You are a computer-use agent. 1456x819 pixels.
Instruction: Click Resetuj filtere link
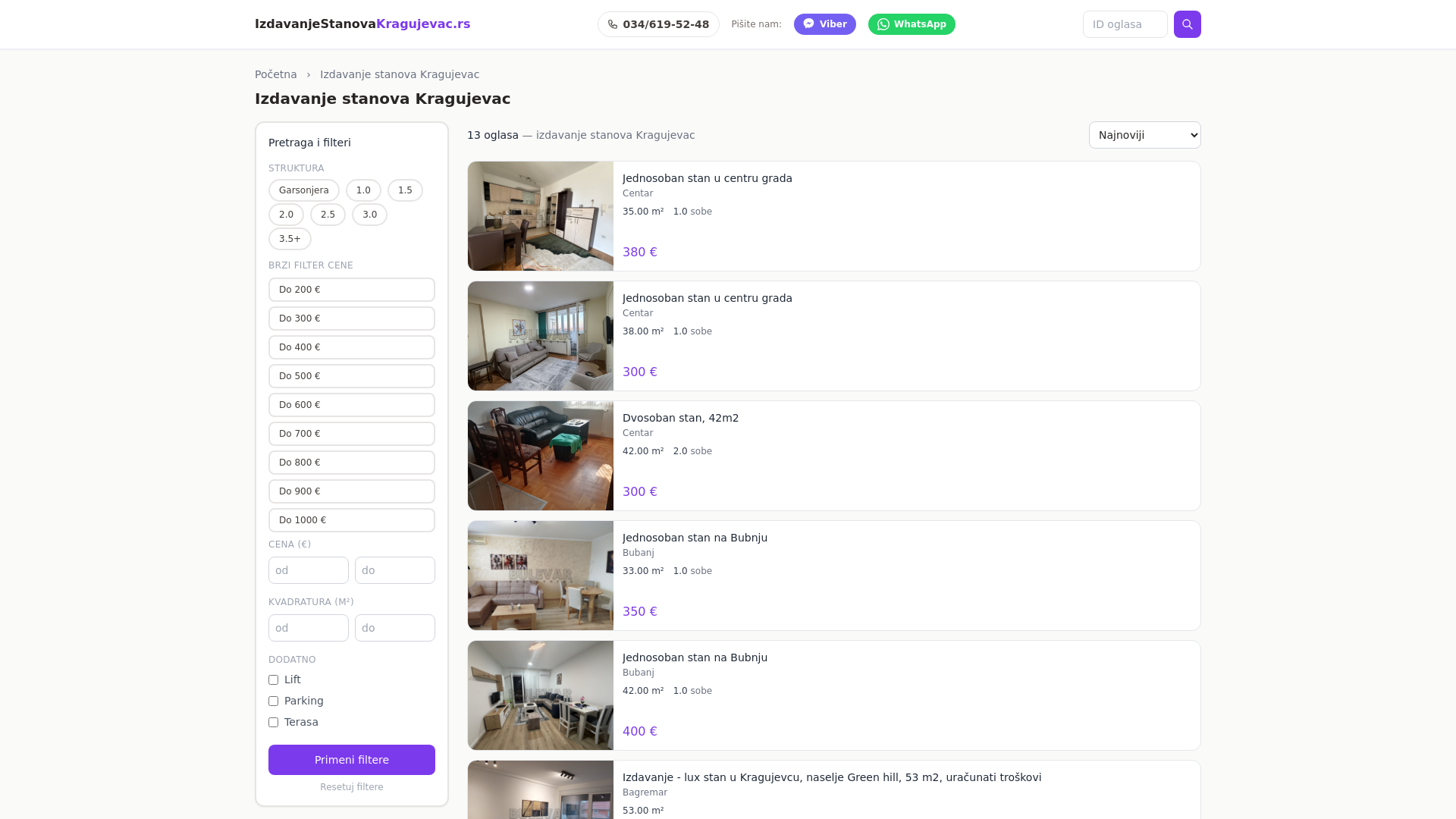coord(351,787)
